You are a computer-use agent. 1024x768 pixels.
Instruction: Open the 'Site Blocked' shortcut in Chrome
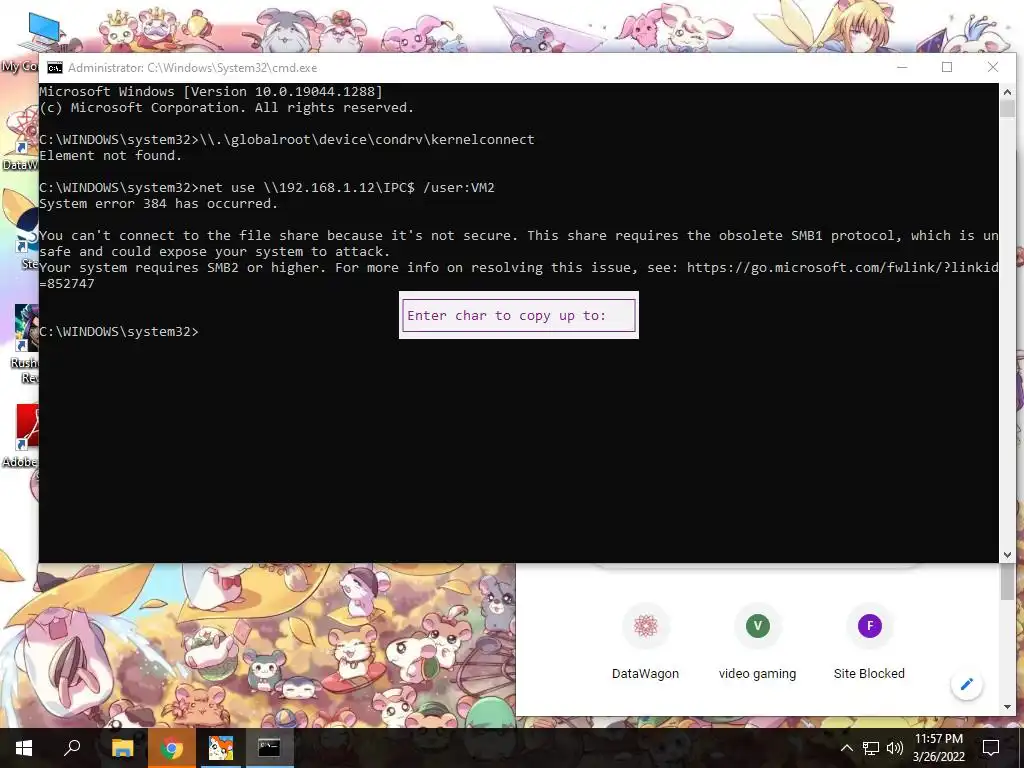[x=869, y=643]
